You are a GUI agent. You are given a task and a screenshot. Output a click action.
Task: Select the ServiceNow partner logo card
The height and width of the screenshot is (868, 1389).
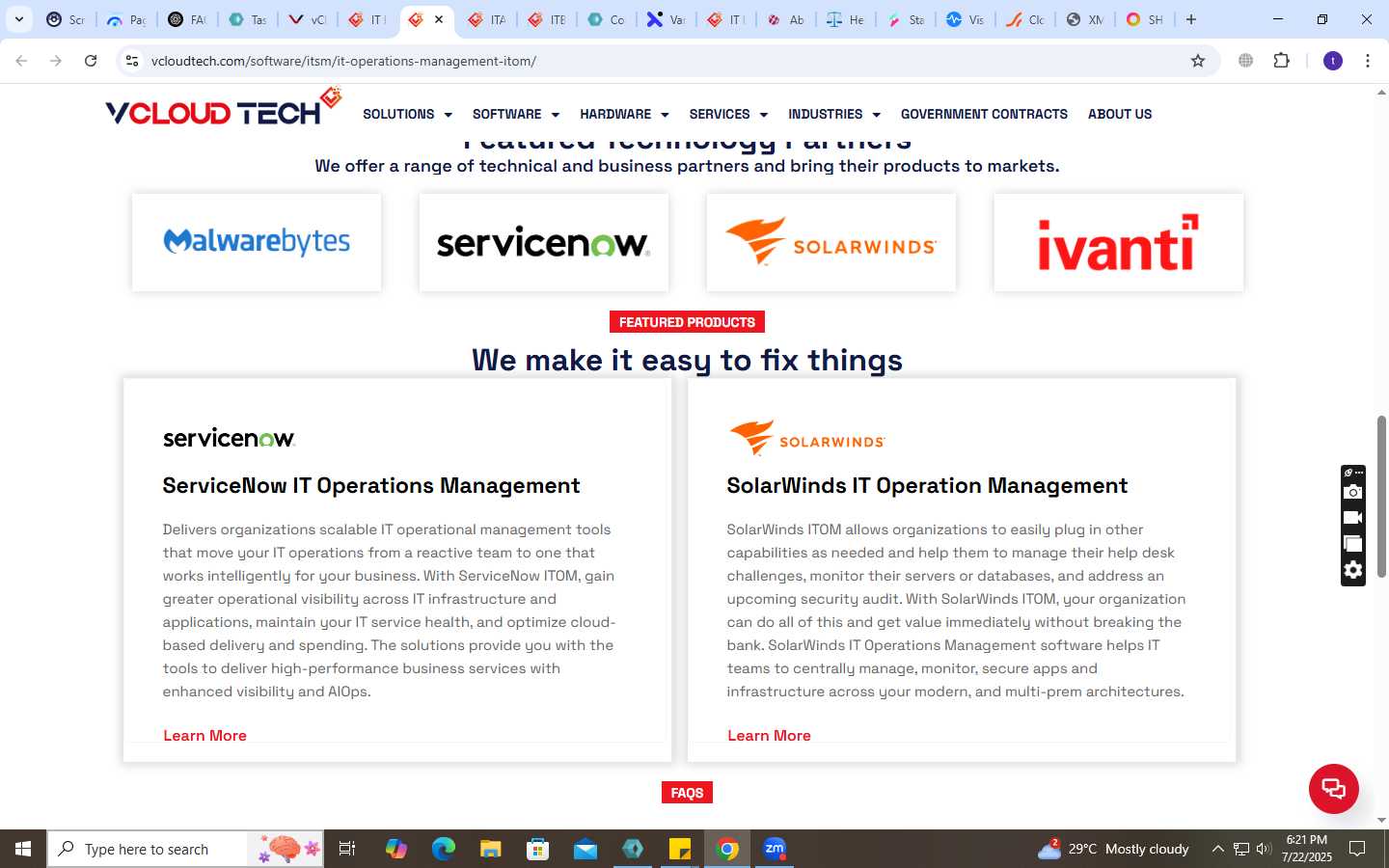pyautogui.click(x=544, y=242)
